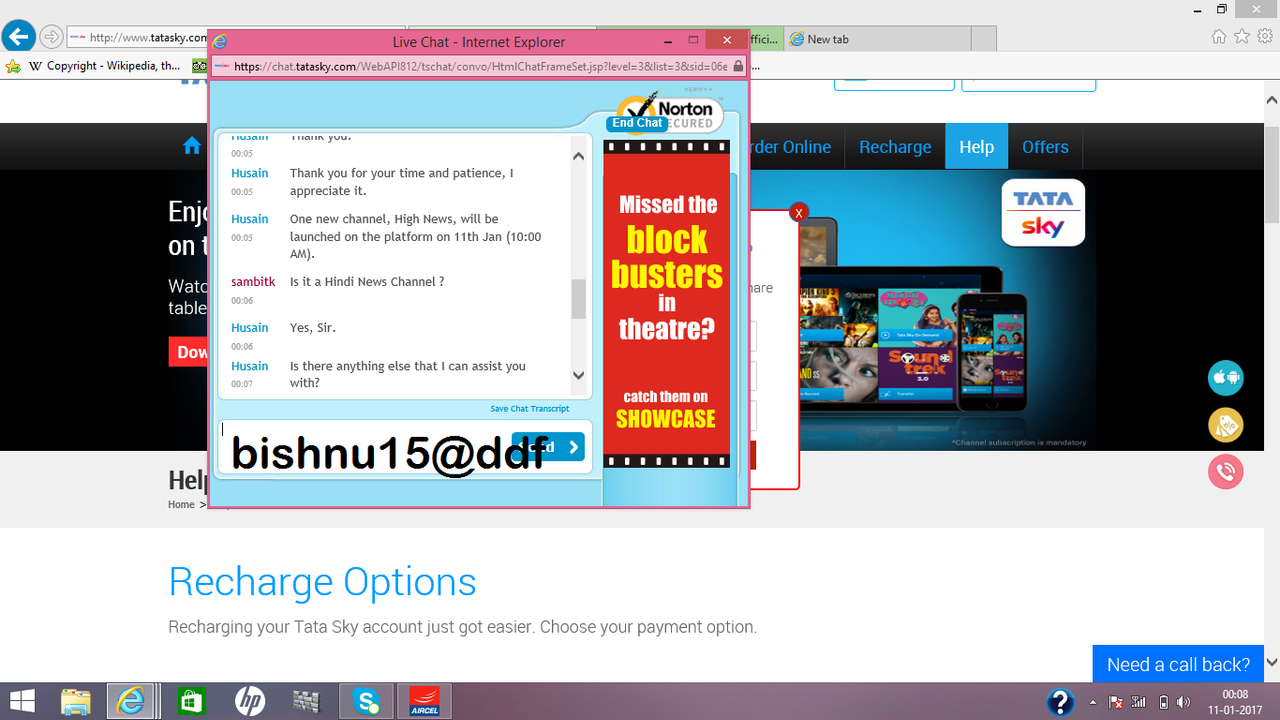Screen dimensions: 1280x720
Task: Click message 'Is it a Hindi News Channel ?'
Action: pyautogui.click(x=367, y=282)
